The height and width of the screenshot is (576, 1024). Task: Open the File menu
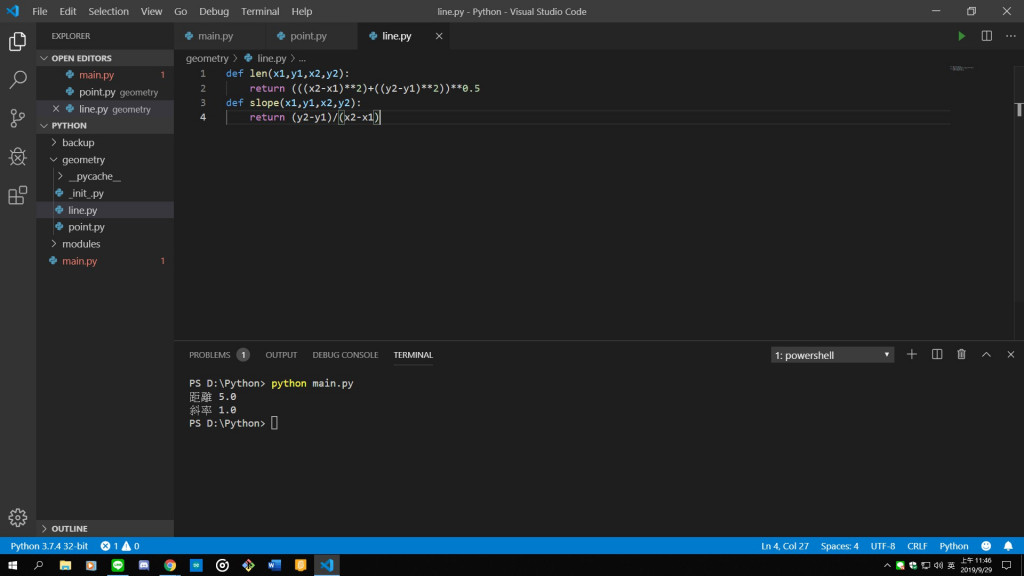40,11
